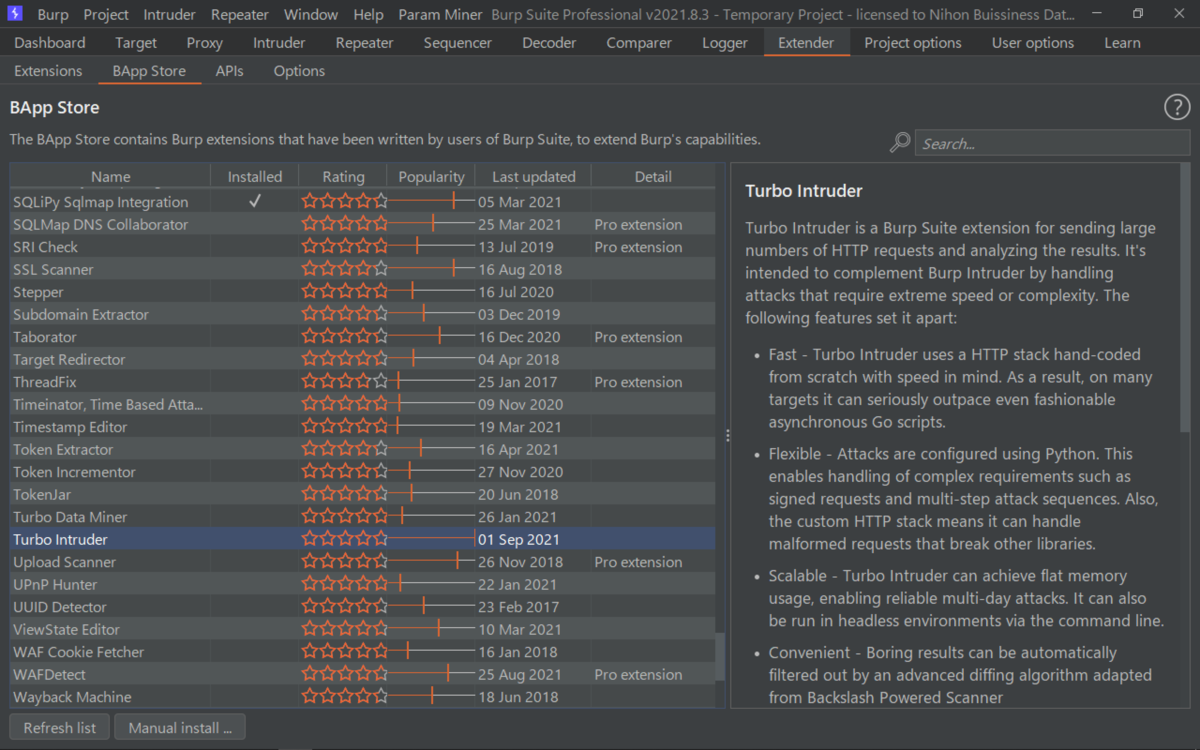Sort by the Last updated column header
The width and height of the screenshot is (1200, 750).
tap(533, 176)
